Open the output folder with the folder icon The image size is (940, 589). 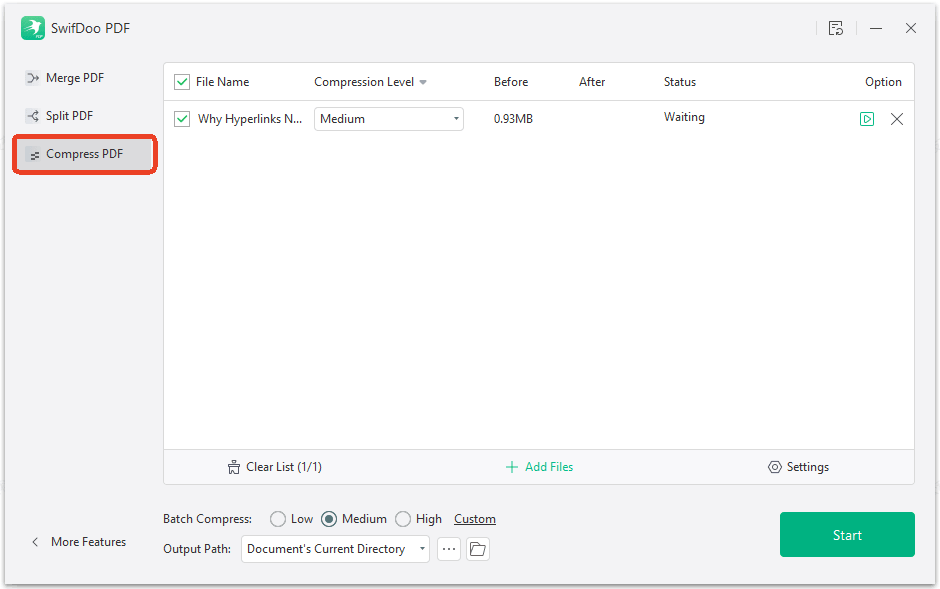pyautogui.click(x=477, y=549)
